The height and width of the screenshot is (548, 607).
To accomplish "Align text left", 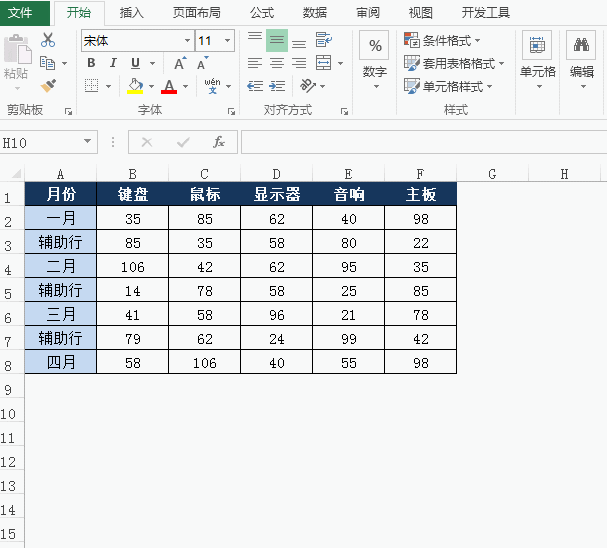I will click(255, 63).
